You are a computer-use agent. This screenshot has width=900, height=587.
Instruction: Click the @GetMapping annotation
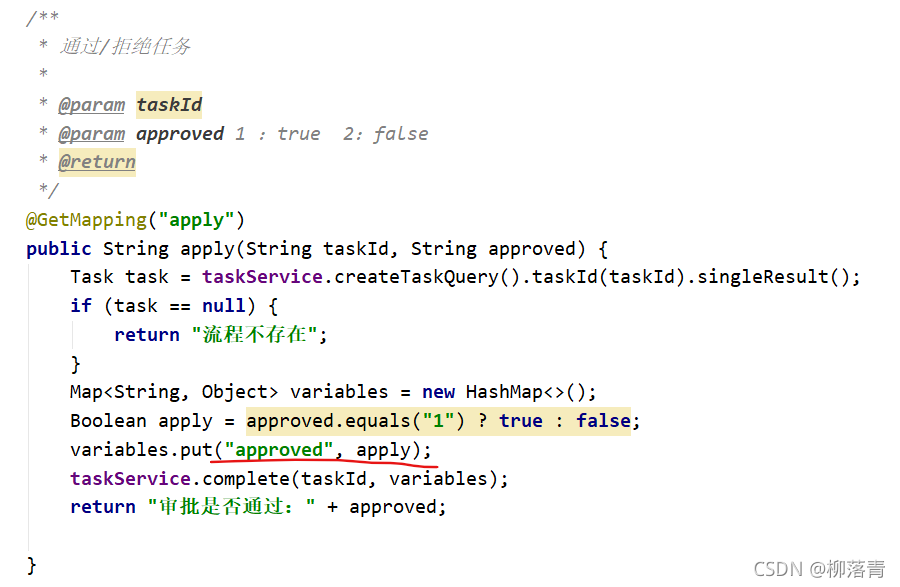(x=87, y=220)
